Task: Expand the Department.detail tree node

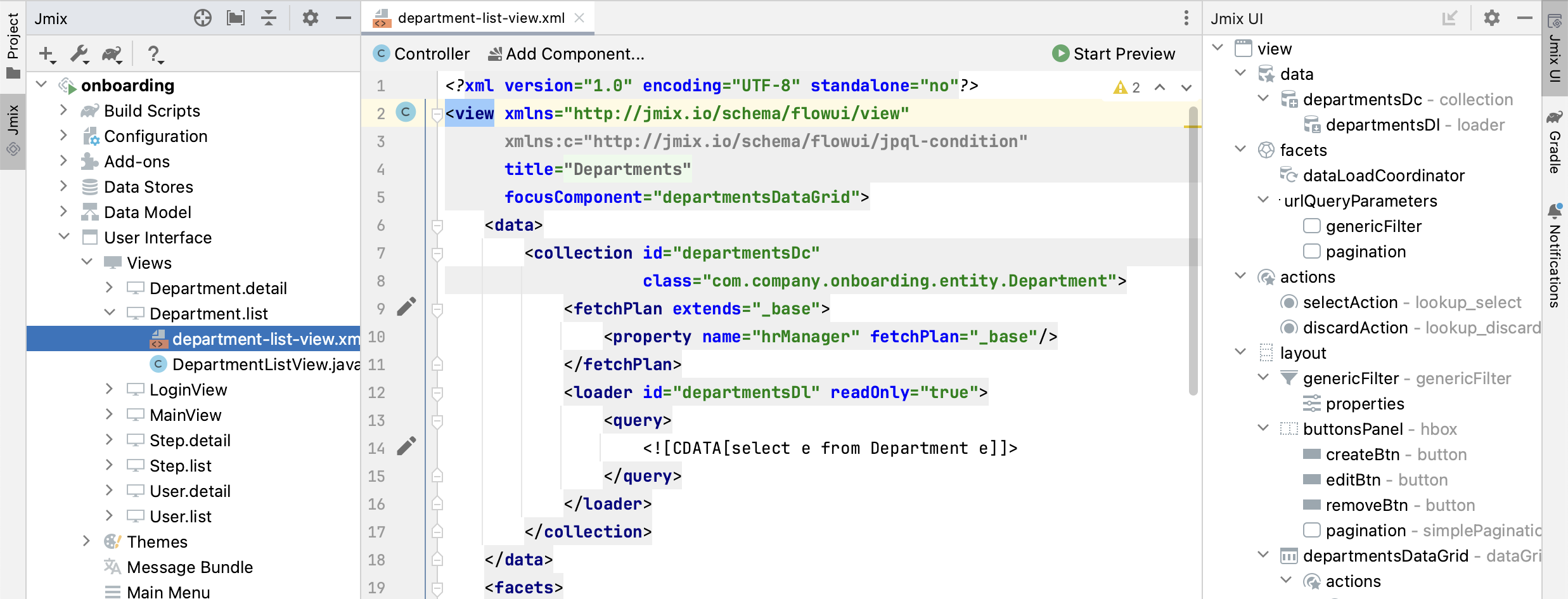Action: 109,288
